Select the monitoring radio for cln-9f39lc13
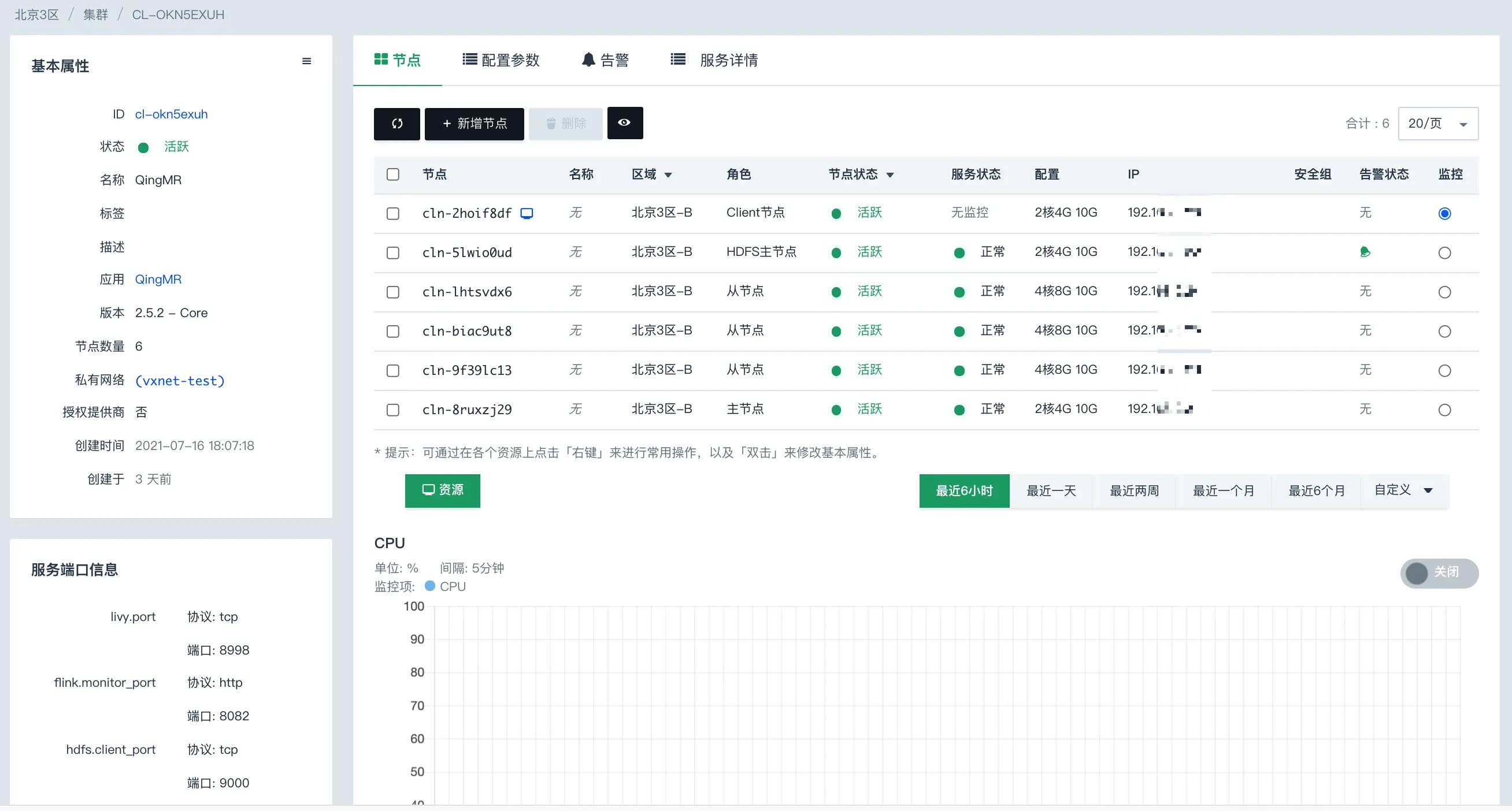 1444,371
